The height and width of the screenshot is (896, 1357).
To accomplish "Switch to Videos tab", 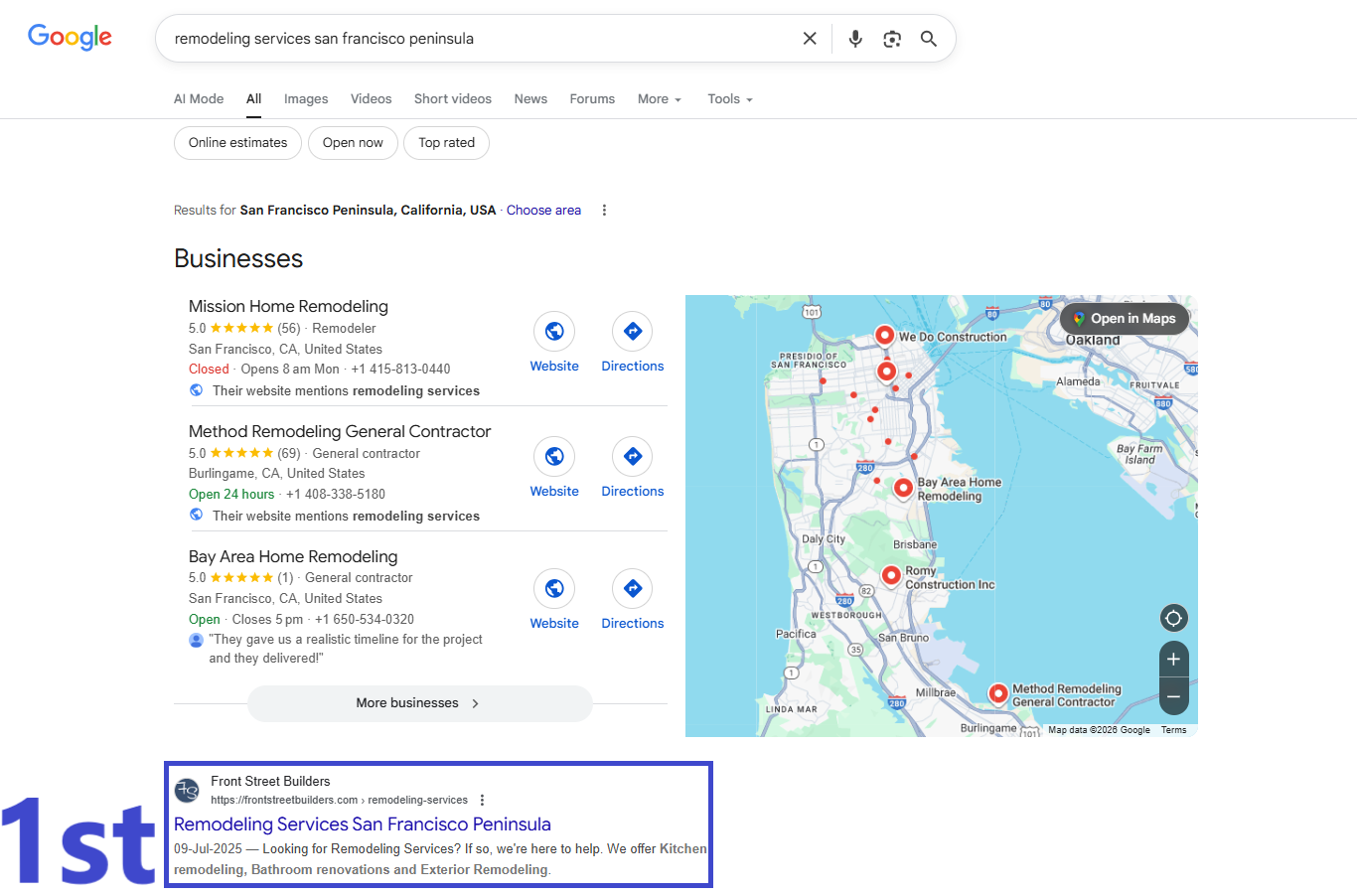I will point(371,99).
